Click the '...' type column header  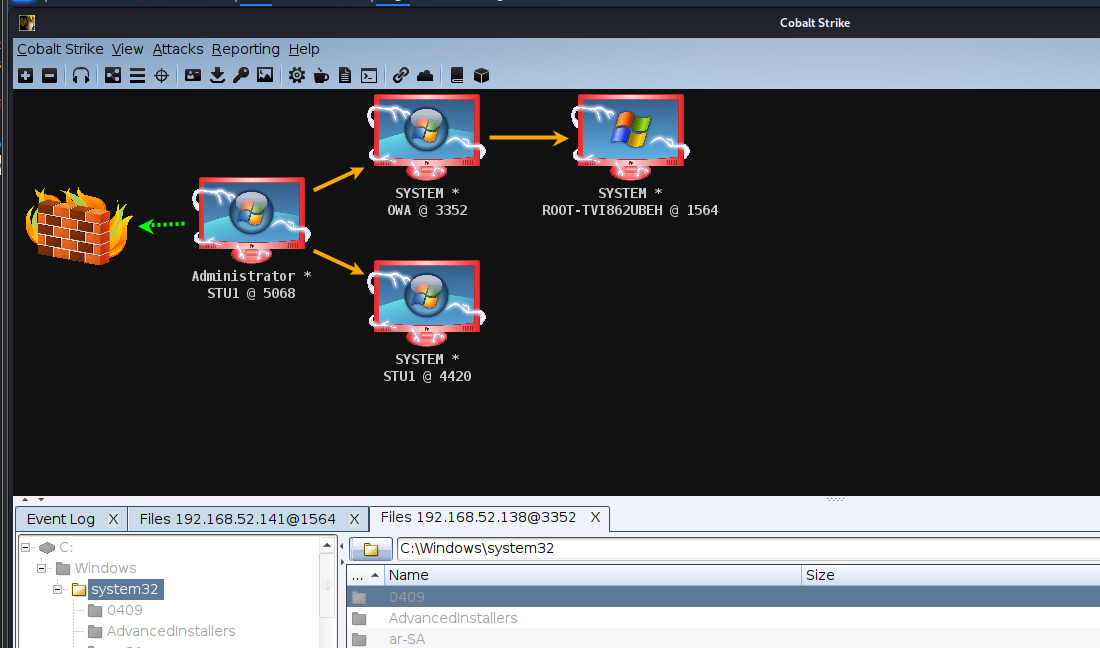tap(365, 575)
